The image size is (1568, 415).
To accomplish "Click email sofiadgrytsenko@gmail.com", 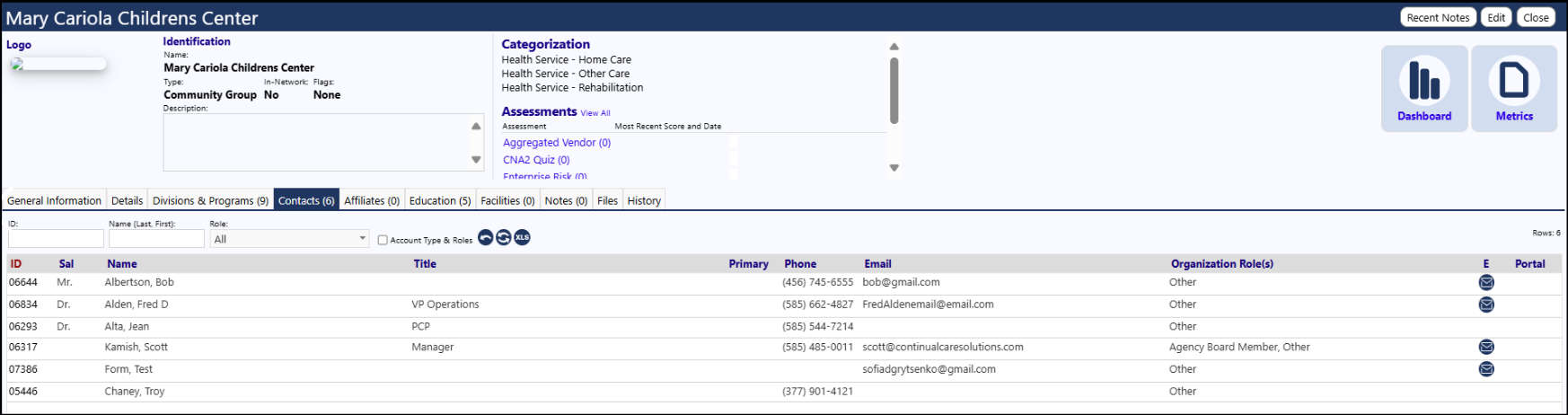I will [929, 369].
